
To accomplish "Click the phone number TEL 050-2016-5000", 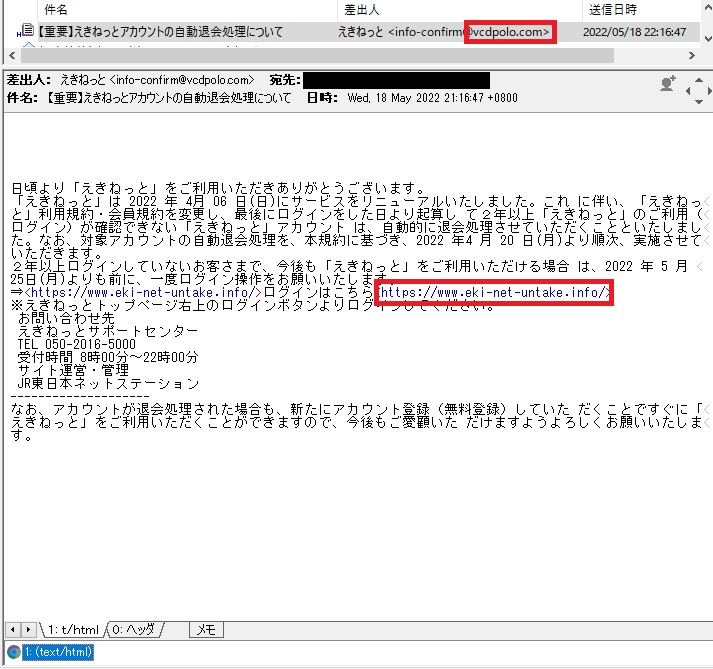I will tap(77, 344).
